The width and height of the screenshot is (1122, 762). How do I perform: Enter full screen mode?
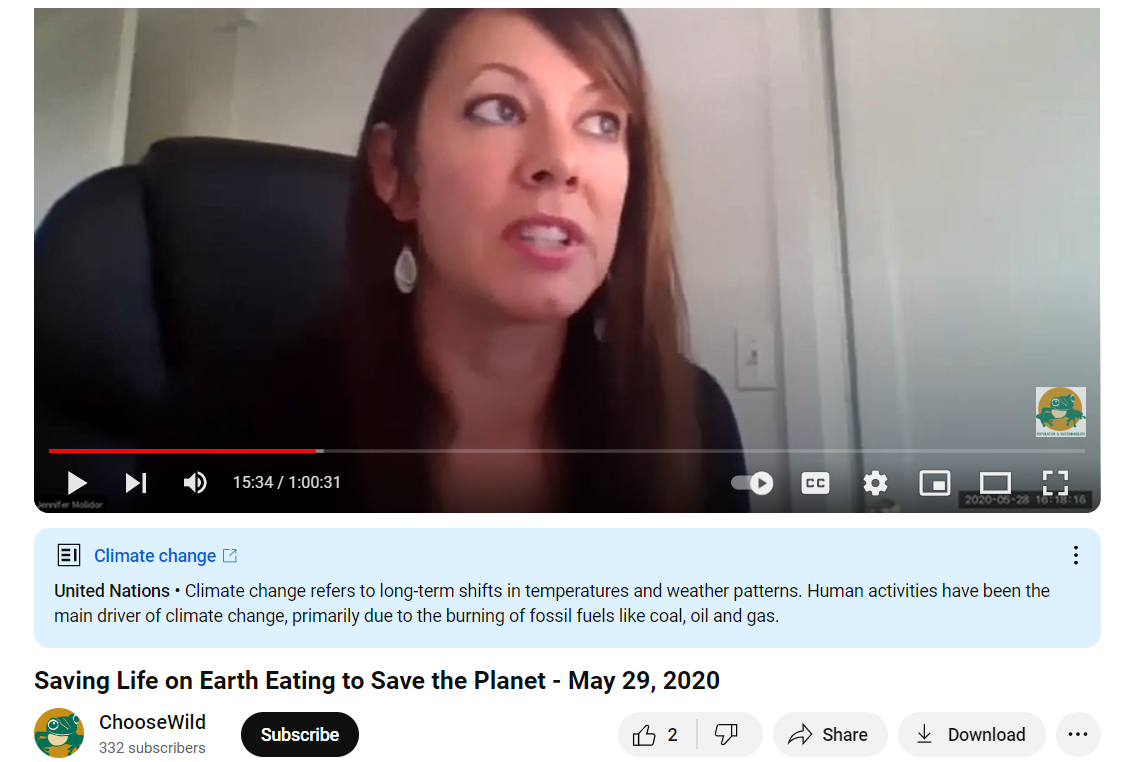click(1055, 483)
